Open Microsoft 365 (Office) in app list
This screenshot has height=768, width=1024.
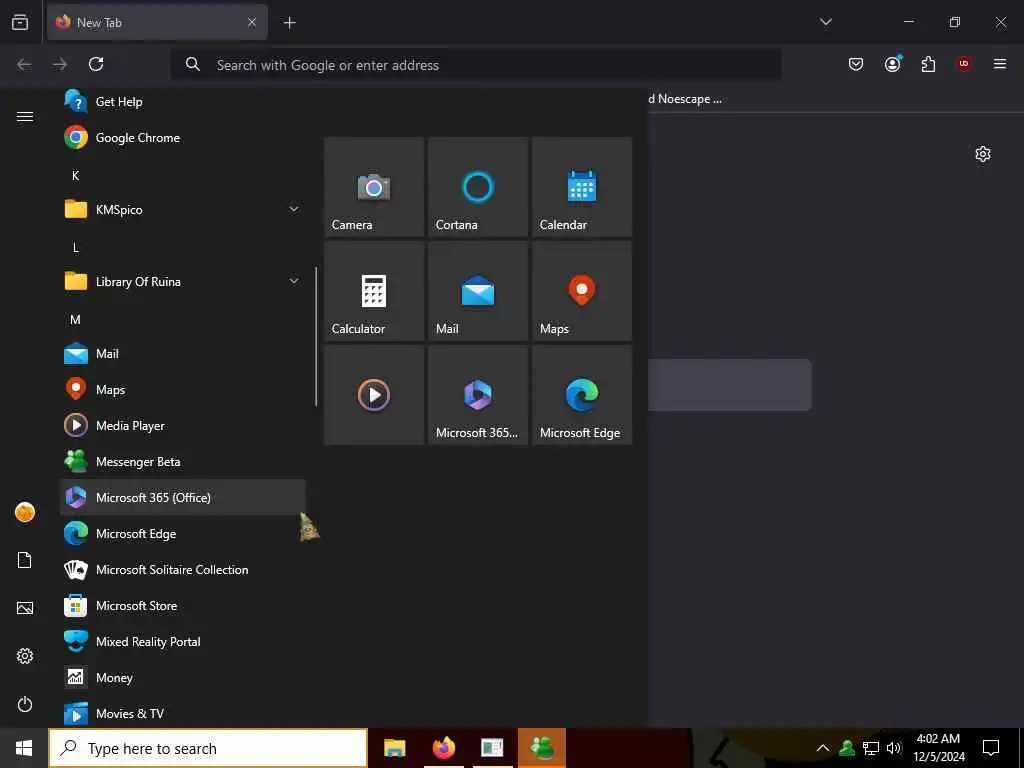[182, 498]
